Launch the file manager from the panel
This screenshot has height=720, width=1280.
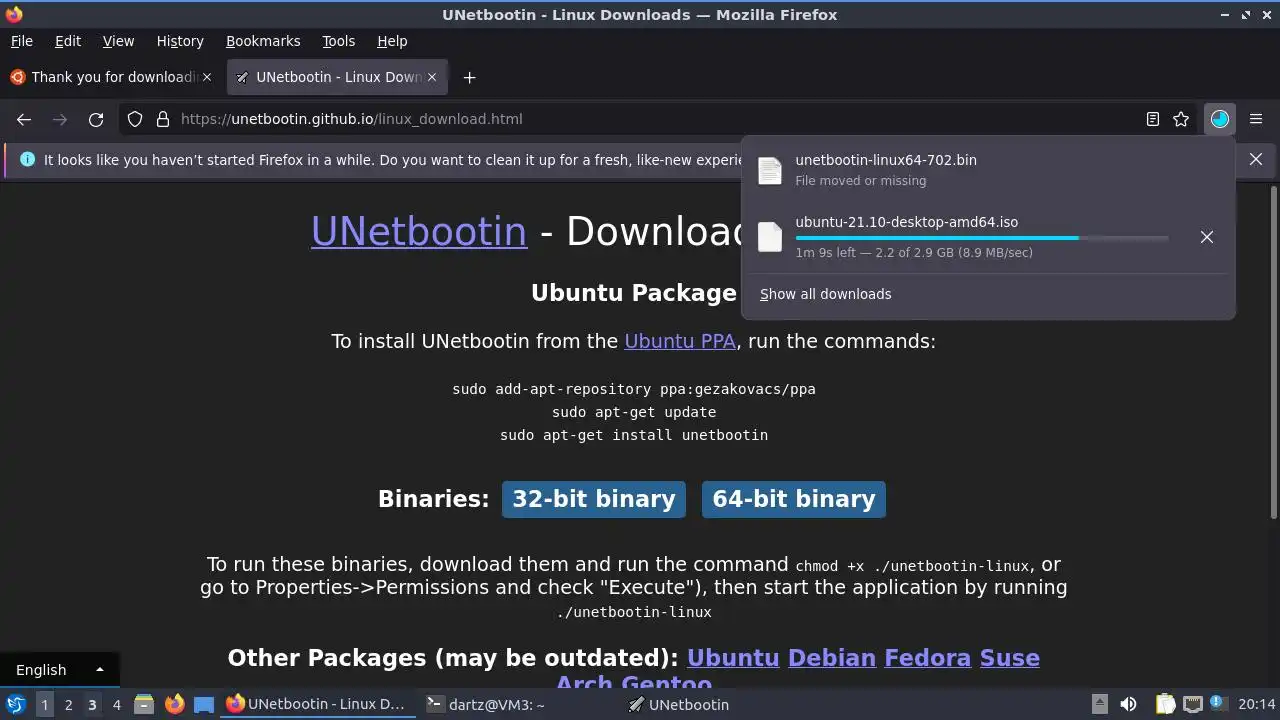coord(143,704)
